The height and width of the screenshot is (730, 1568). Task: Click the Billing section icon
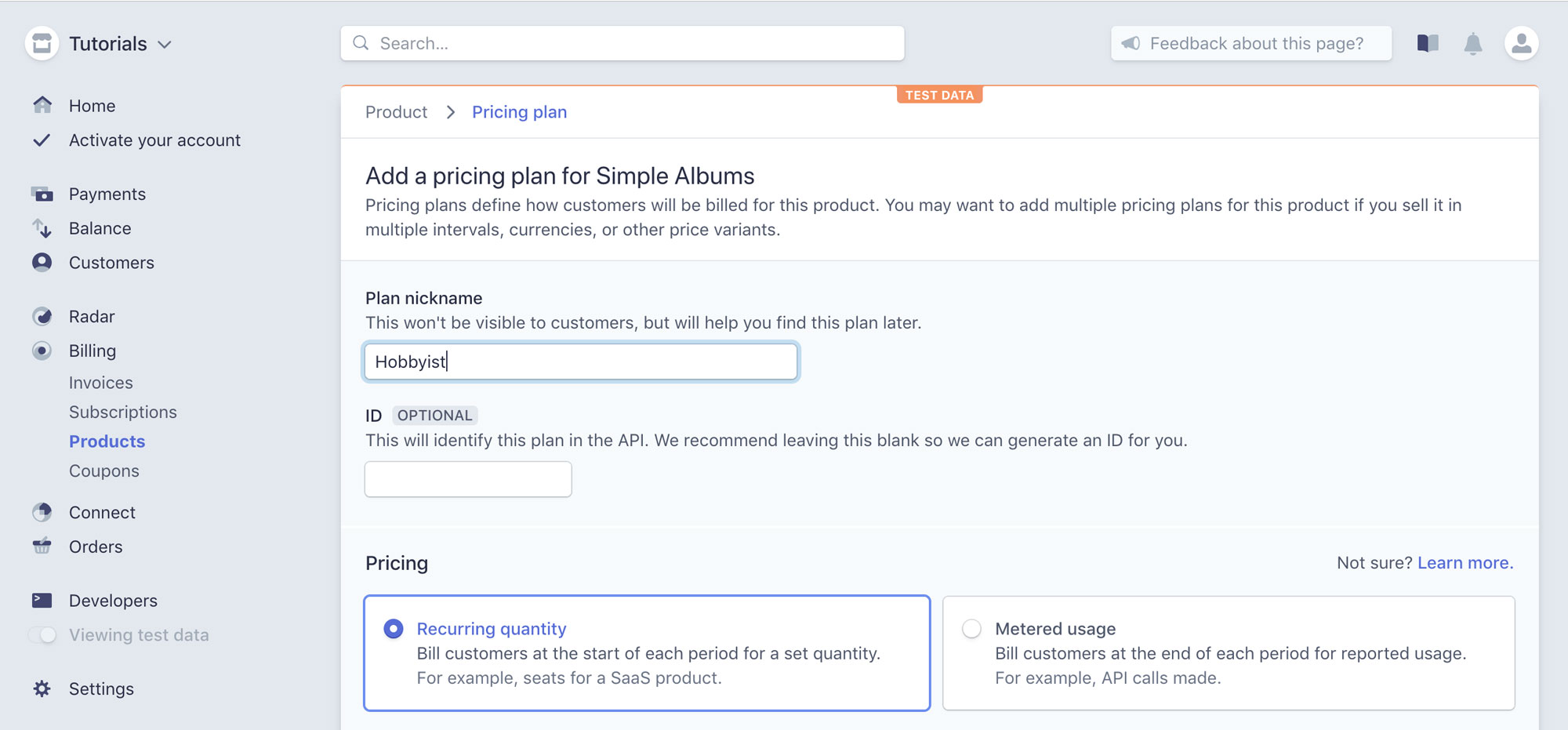coord(42,350)
